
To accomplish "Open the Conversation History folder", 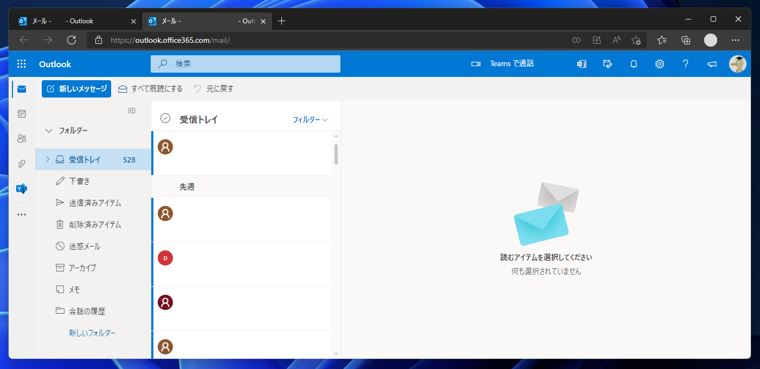I will pos(93,311).
